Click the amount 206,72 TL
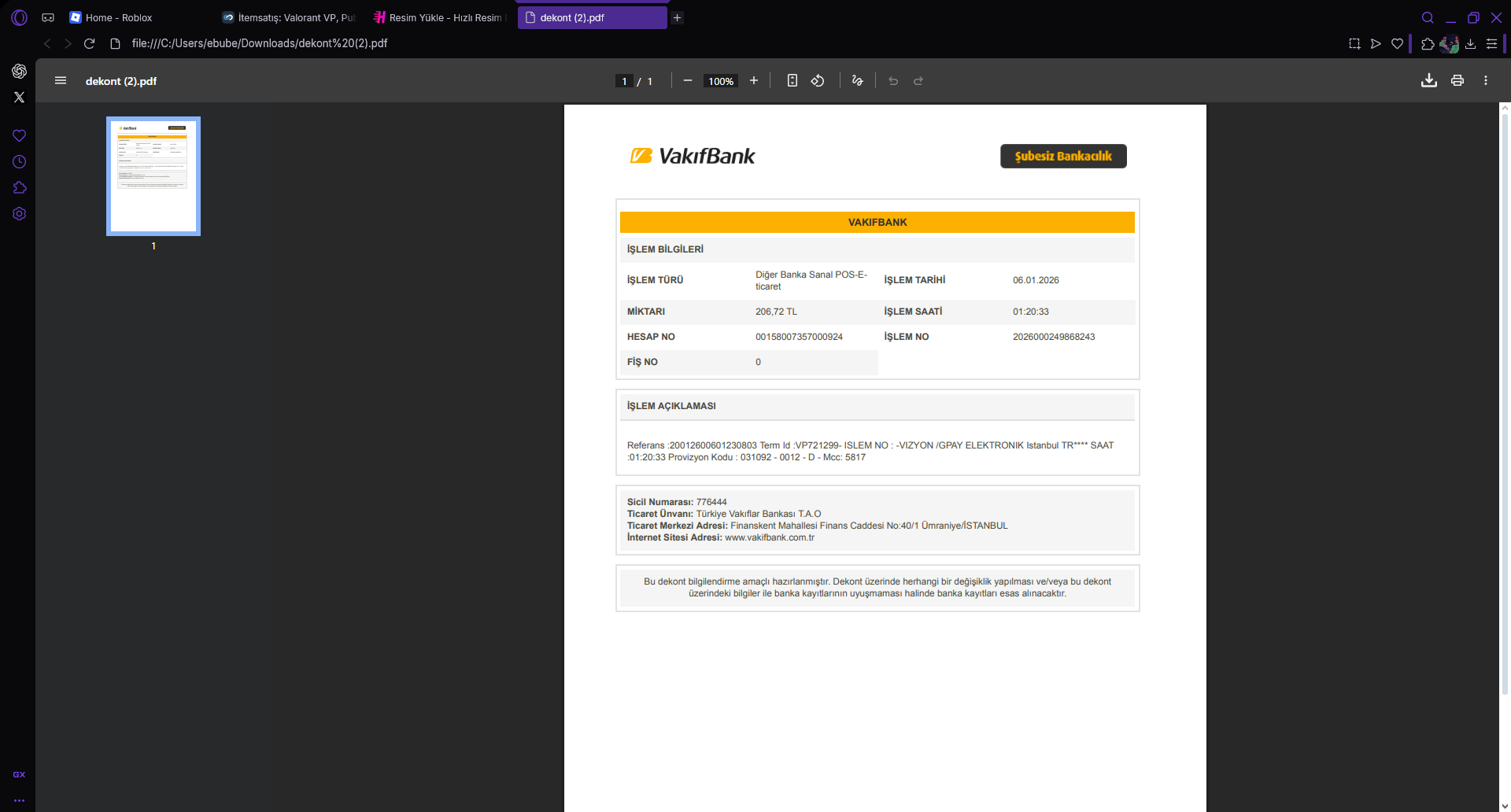Screen dimensions: 1511x812 [x=776, y=312]
